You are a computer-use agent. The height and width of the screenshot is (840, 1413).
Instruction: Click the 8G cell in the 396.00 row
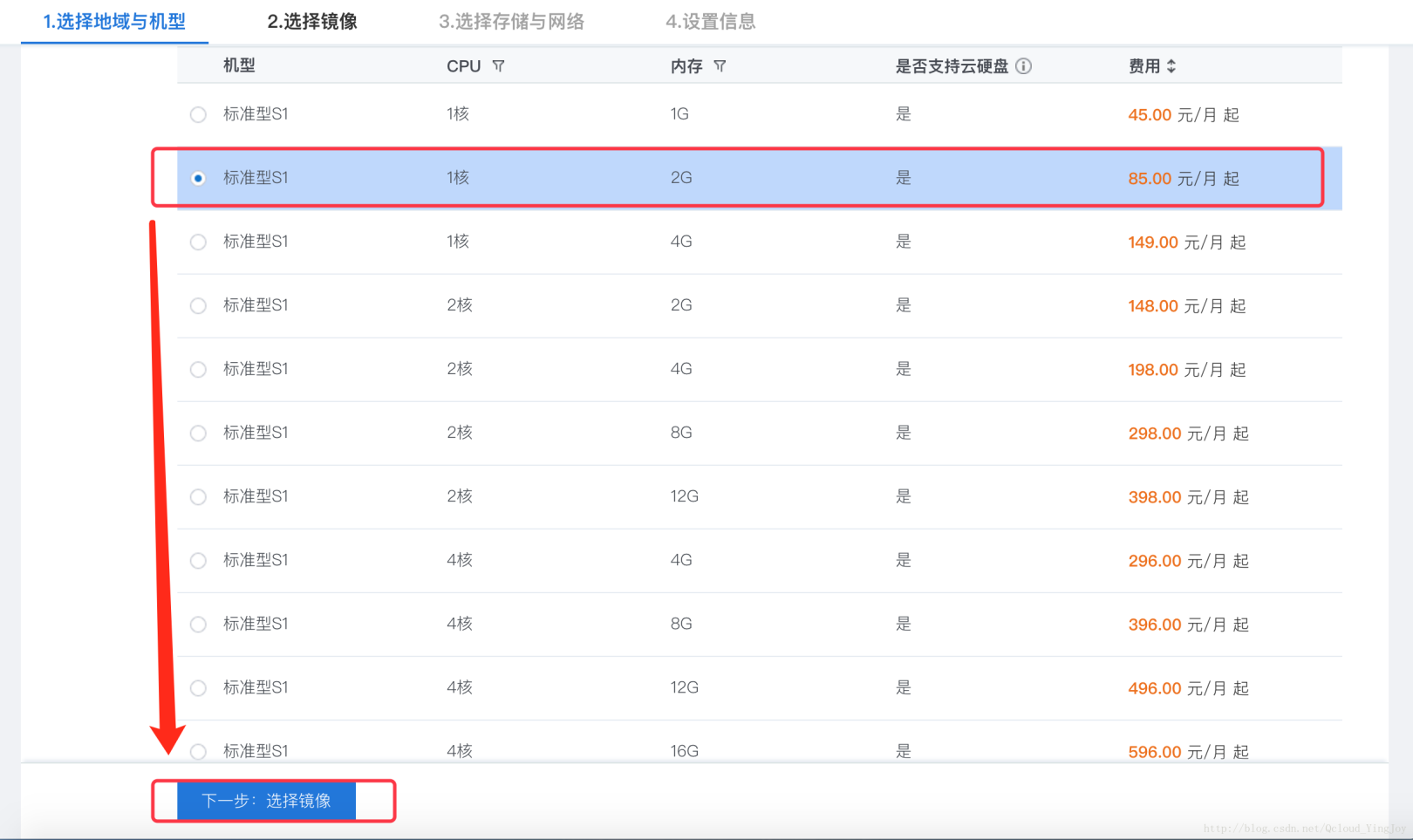[x=681, y=624]
